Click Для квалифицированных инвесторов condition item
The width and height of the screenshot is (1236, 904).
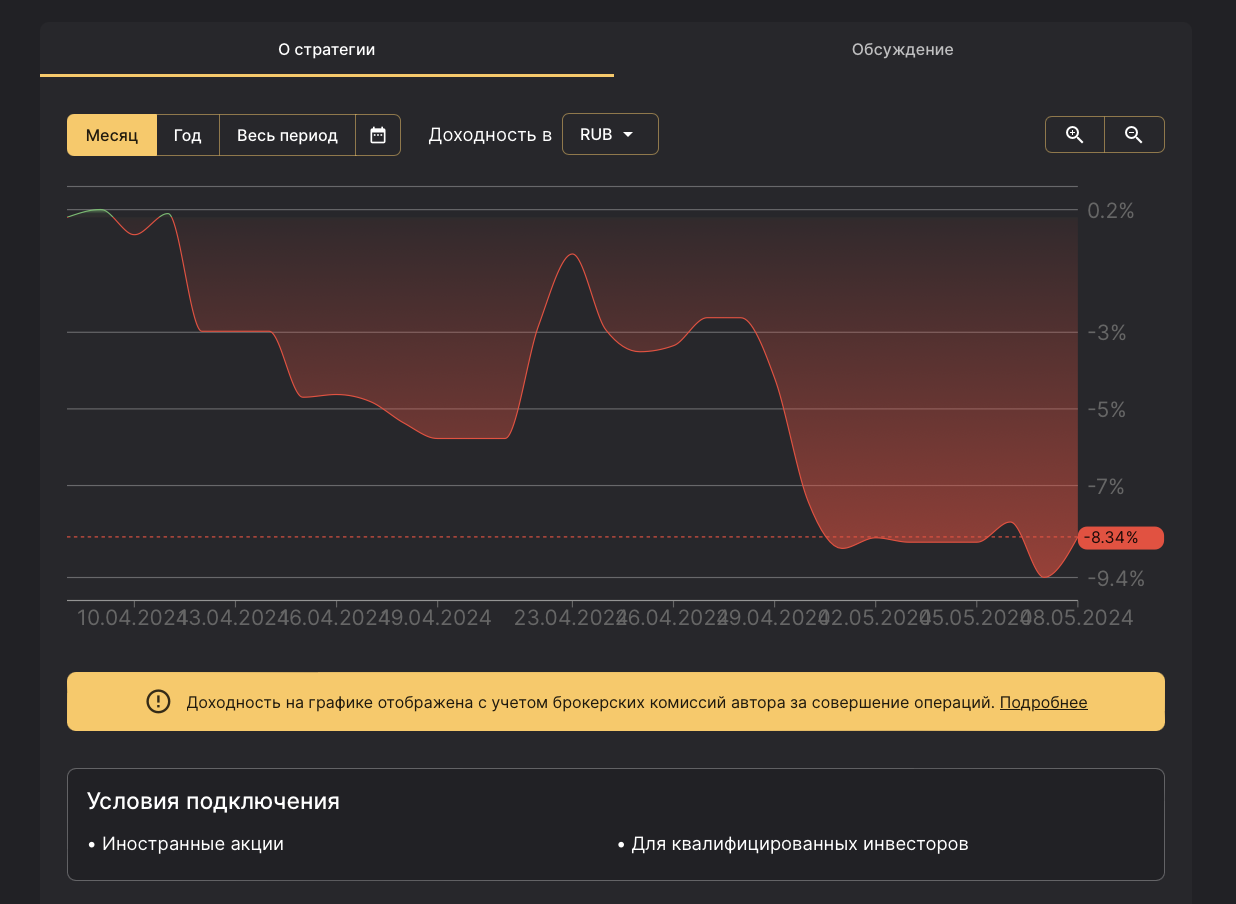click(799, 844)
